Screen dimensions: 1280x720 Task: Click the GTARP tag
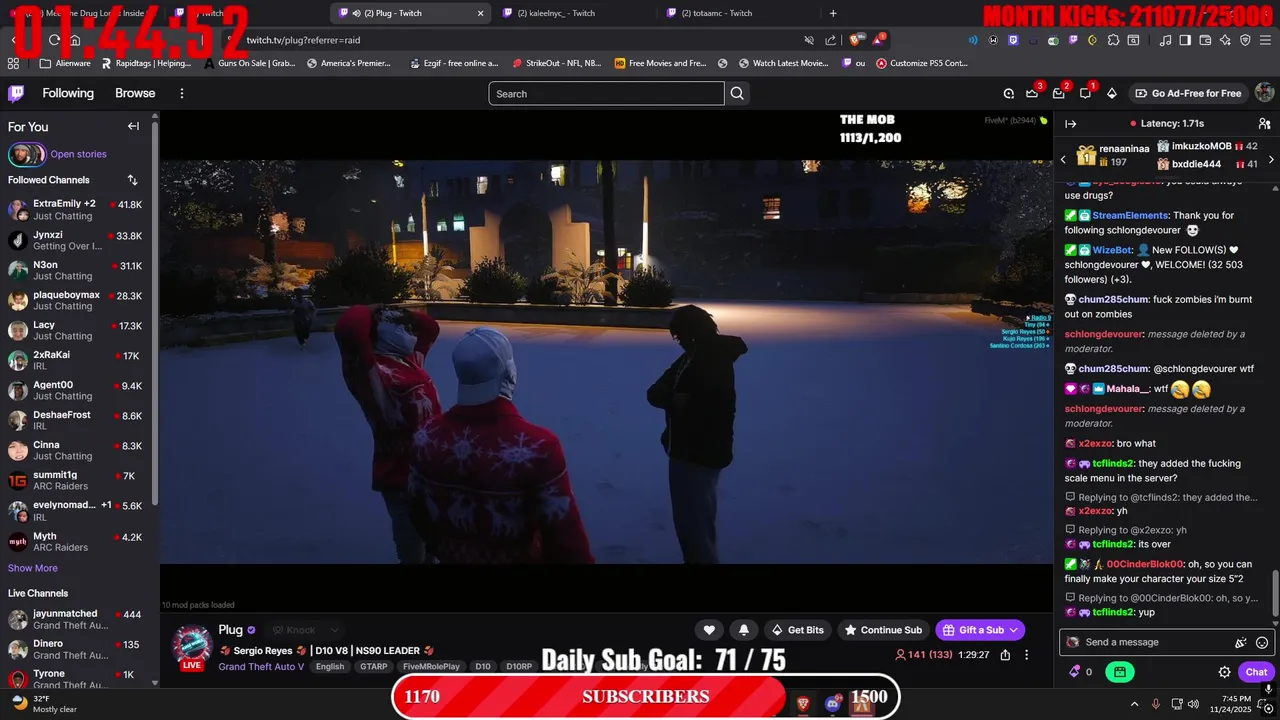tap(374, 666)
